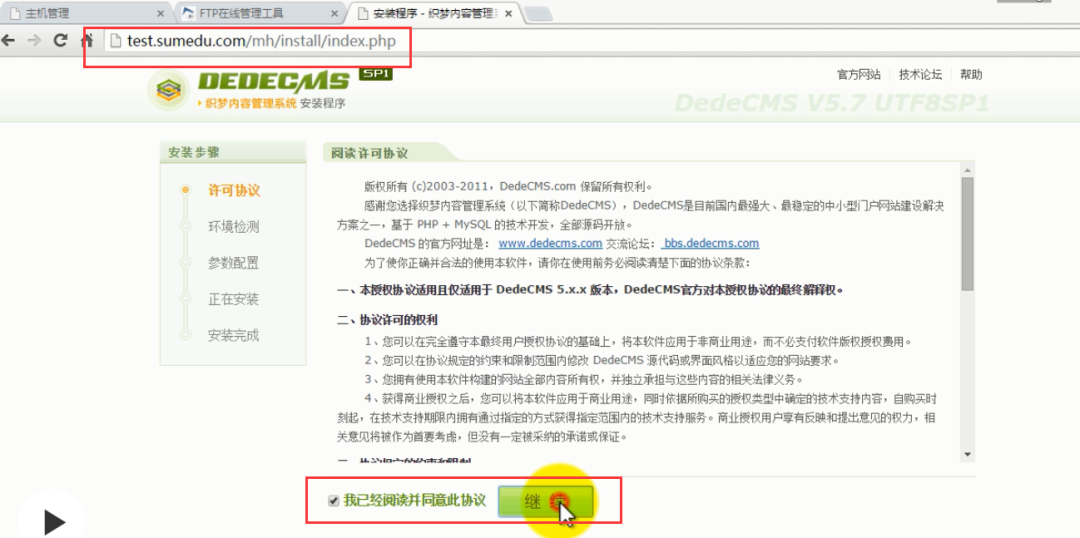
Task: Click the license agreement scrollbar thumb
Action: point(967,234)
